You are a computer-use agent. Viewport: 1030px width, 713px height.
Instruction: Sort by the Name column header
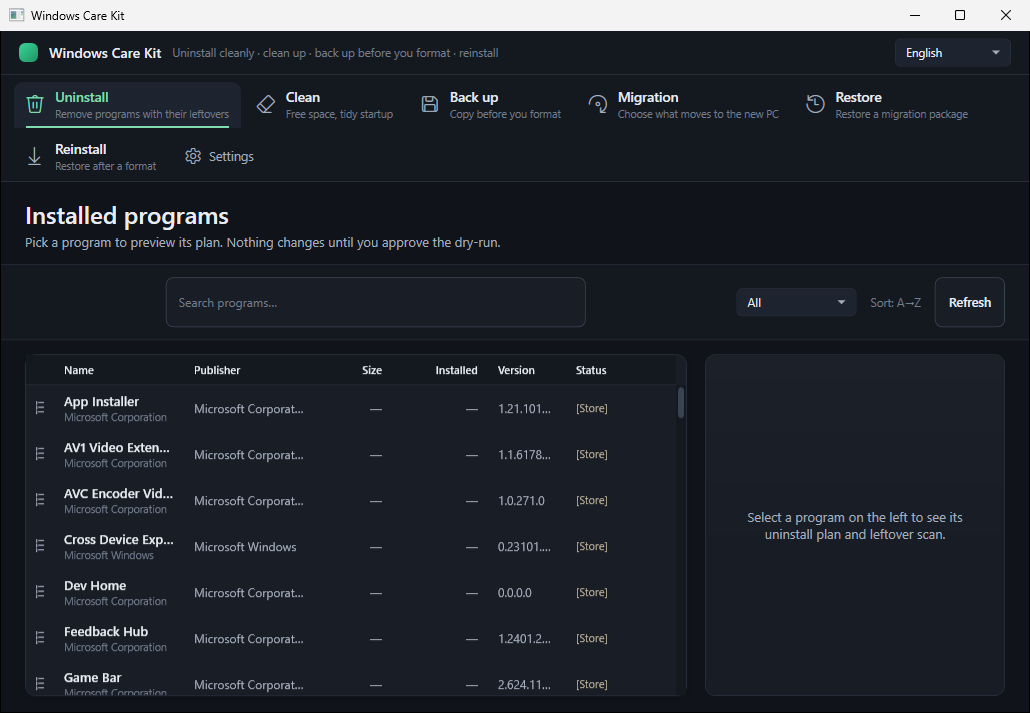(x=79, y=370)
